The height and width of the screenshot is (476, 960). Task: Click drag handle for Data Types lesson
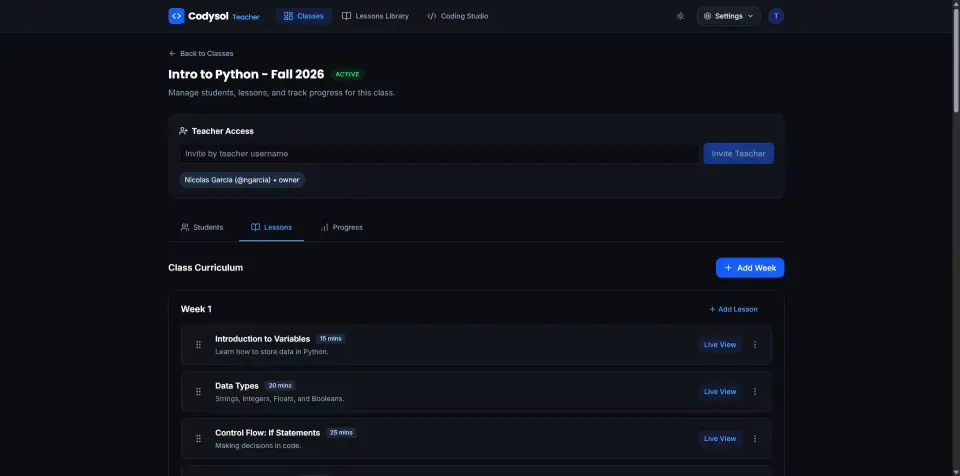[x=198, y=391]
